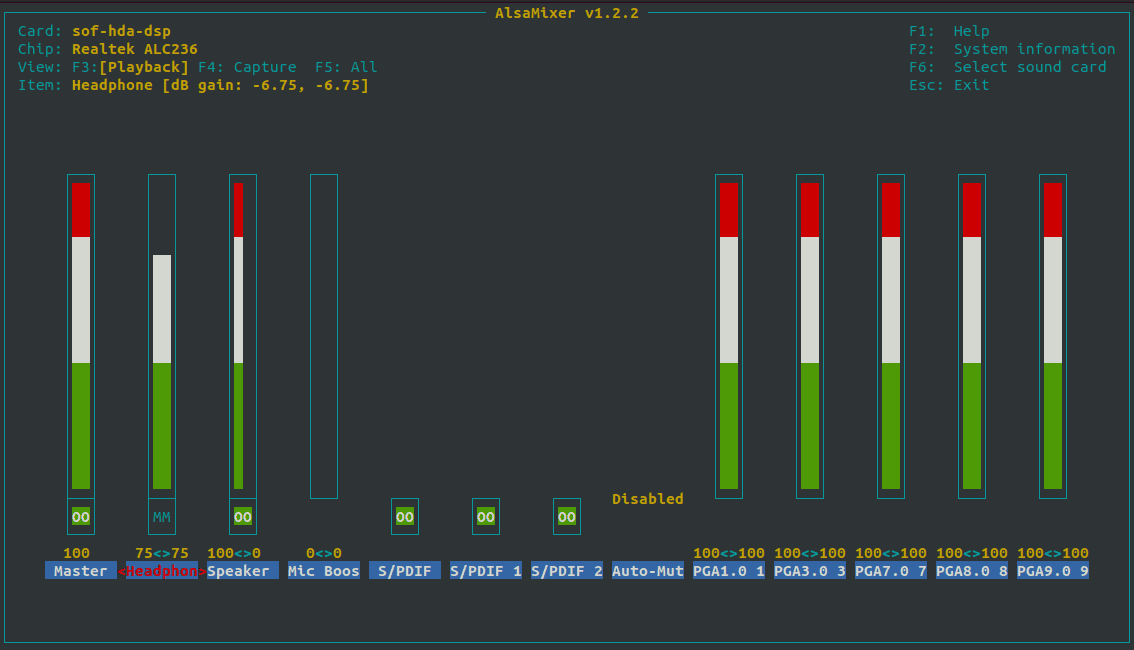
Task: Click the PGA9.0 9 volume bar
Action: point(1053,336)
